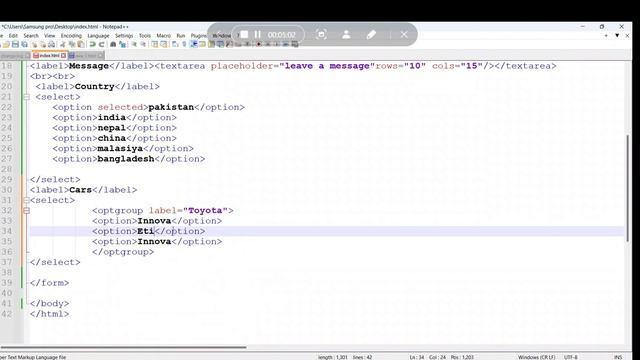
Task: Click the Close All toolbar icon
Action: point(43,44)
